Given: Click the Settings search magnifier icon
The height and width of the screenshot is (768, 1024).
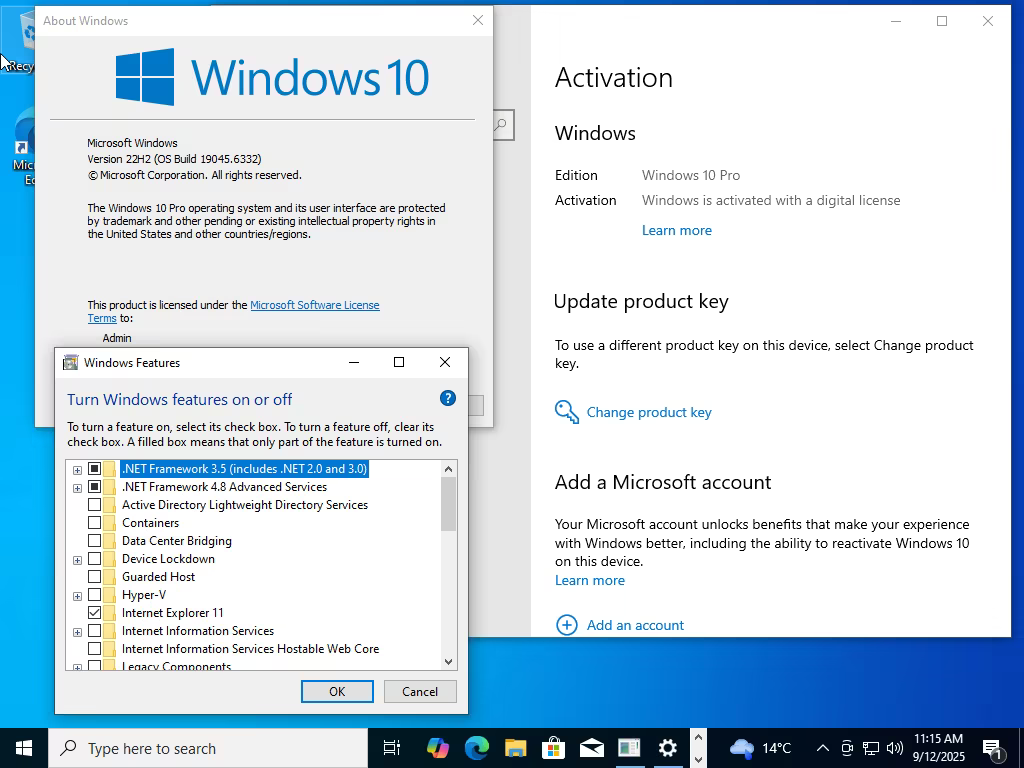Looking at the screenshot, I should tap(502, 125).
